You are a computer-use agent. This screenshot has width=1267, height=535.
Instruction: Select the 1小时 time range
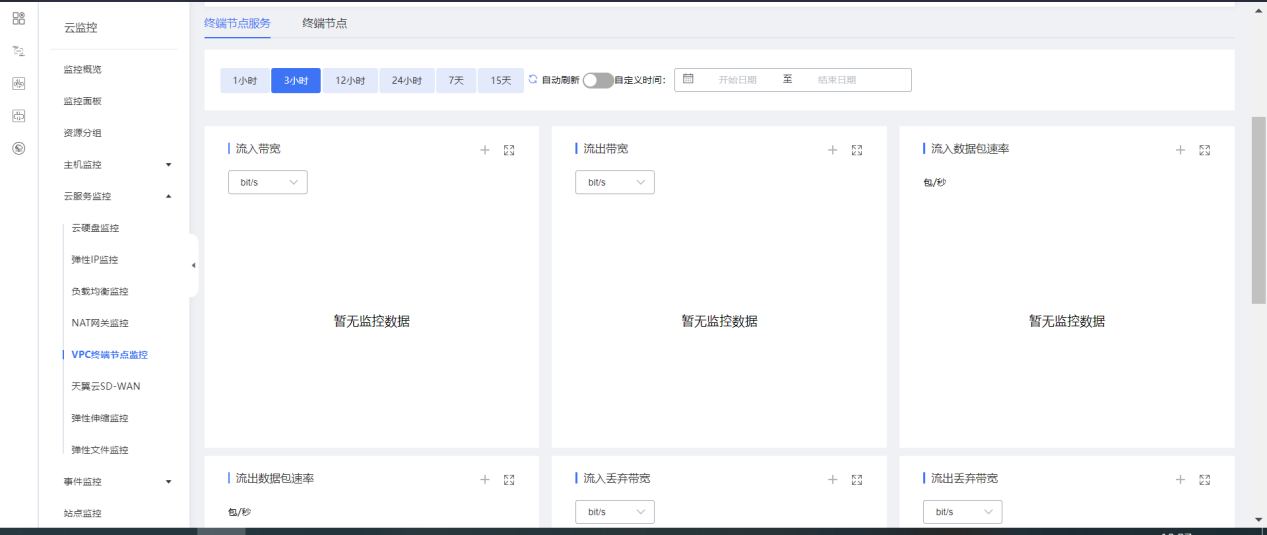[x=245, y=80]
